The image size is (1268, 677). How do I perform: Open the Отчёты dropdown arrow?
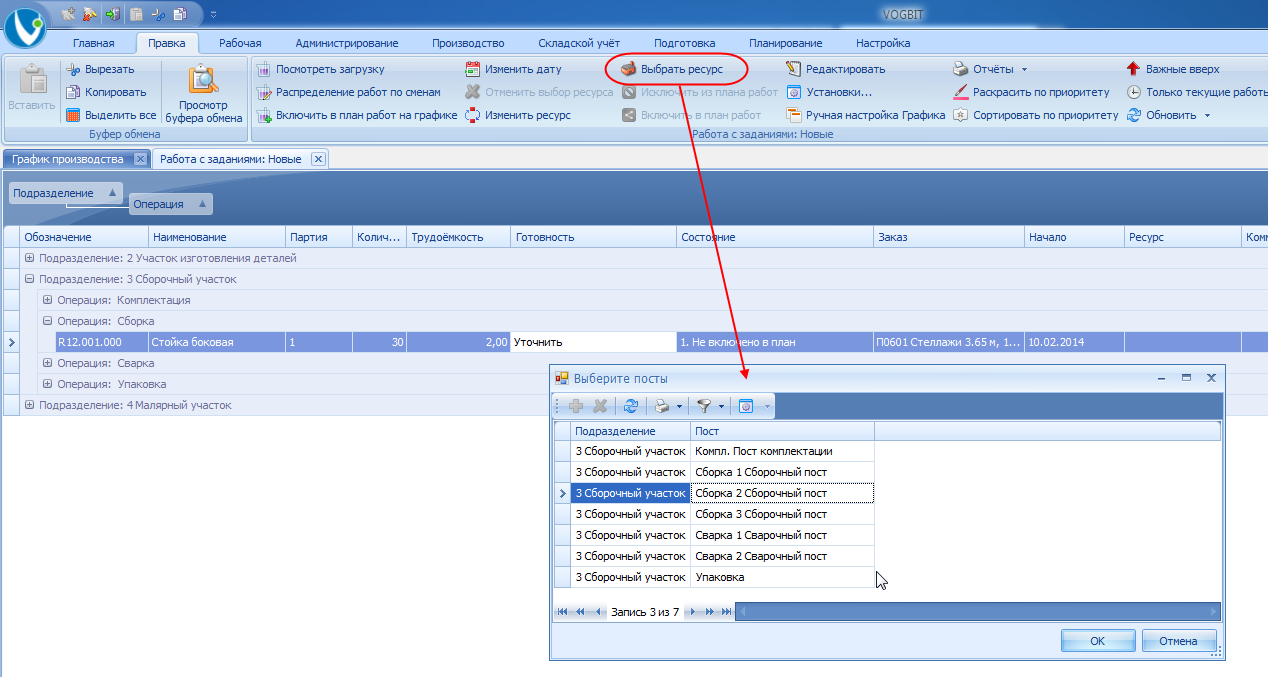point(1024,70)
